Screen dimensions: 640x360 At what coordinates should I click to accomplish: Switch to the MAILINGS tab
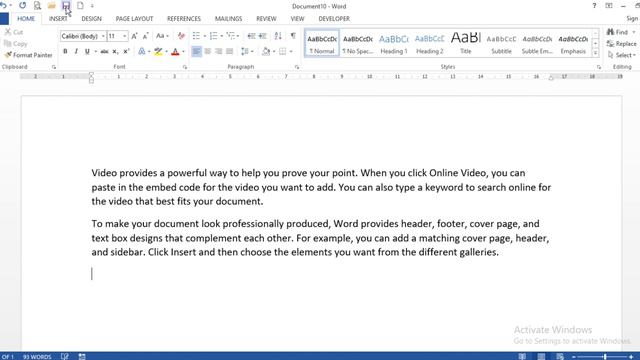click(x=228, y=19)
